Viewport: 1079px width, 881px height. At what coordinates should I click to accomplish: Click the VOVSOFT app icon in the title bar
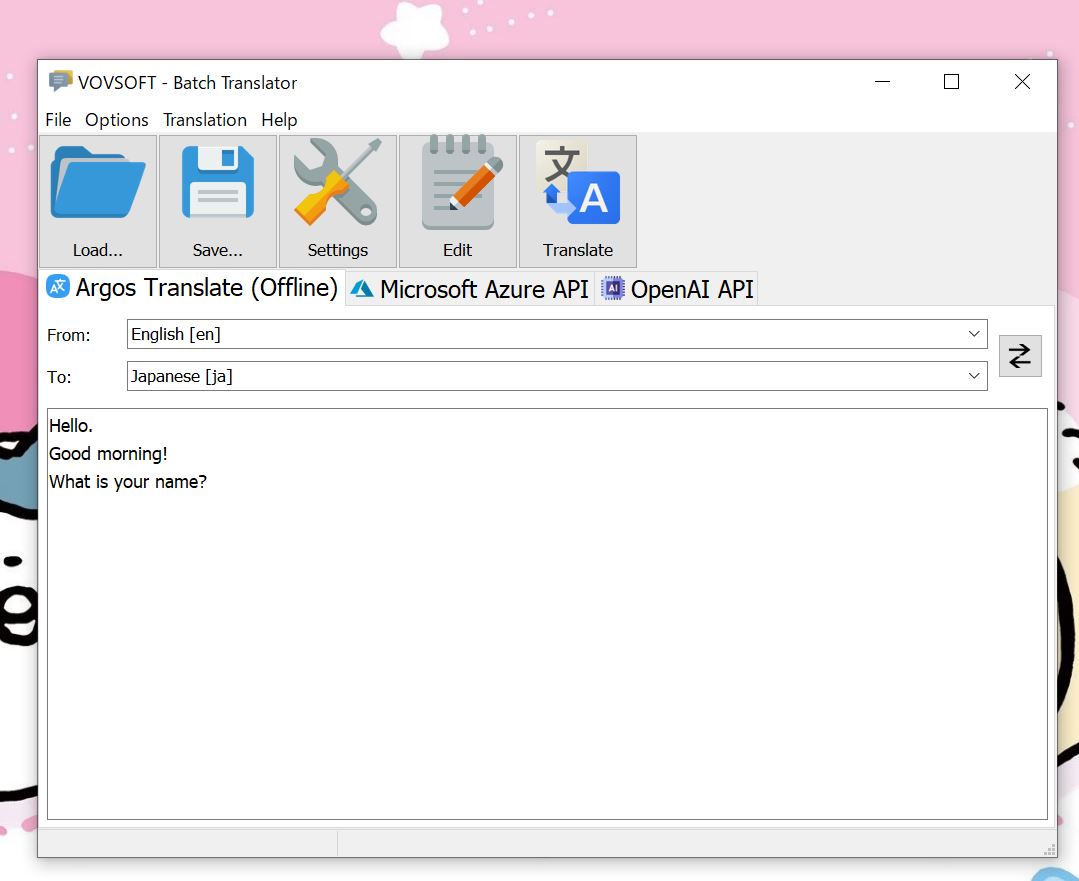(x=61, y=81)
